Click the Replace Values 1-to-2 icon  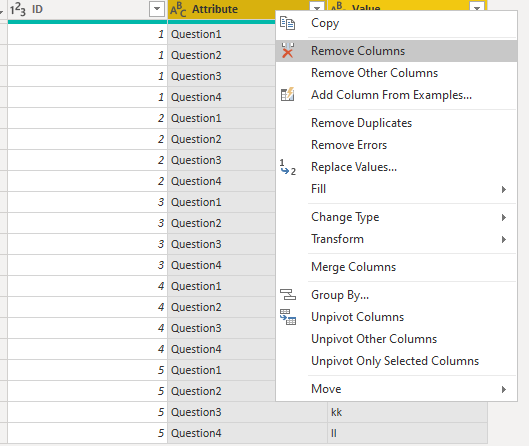(287, 167)
